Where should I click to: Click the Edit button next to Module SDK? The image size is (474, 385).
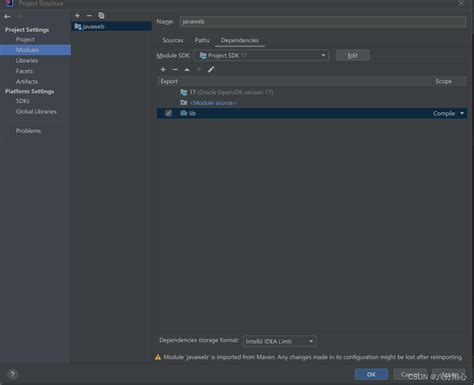352,55
